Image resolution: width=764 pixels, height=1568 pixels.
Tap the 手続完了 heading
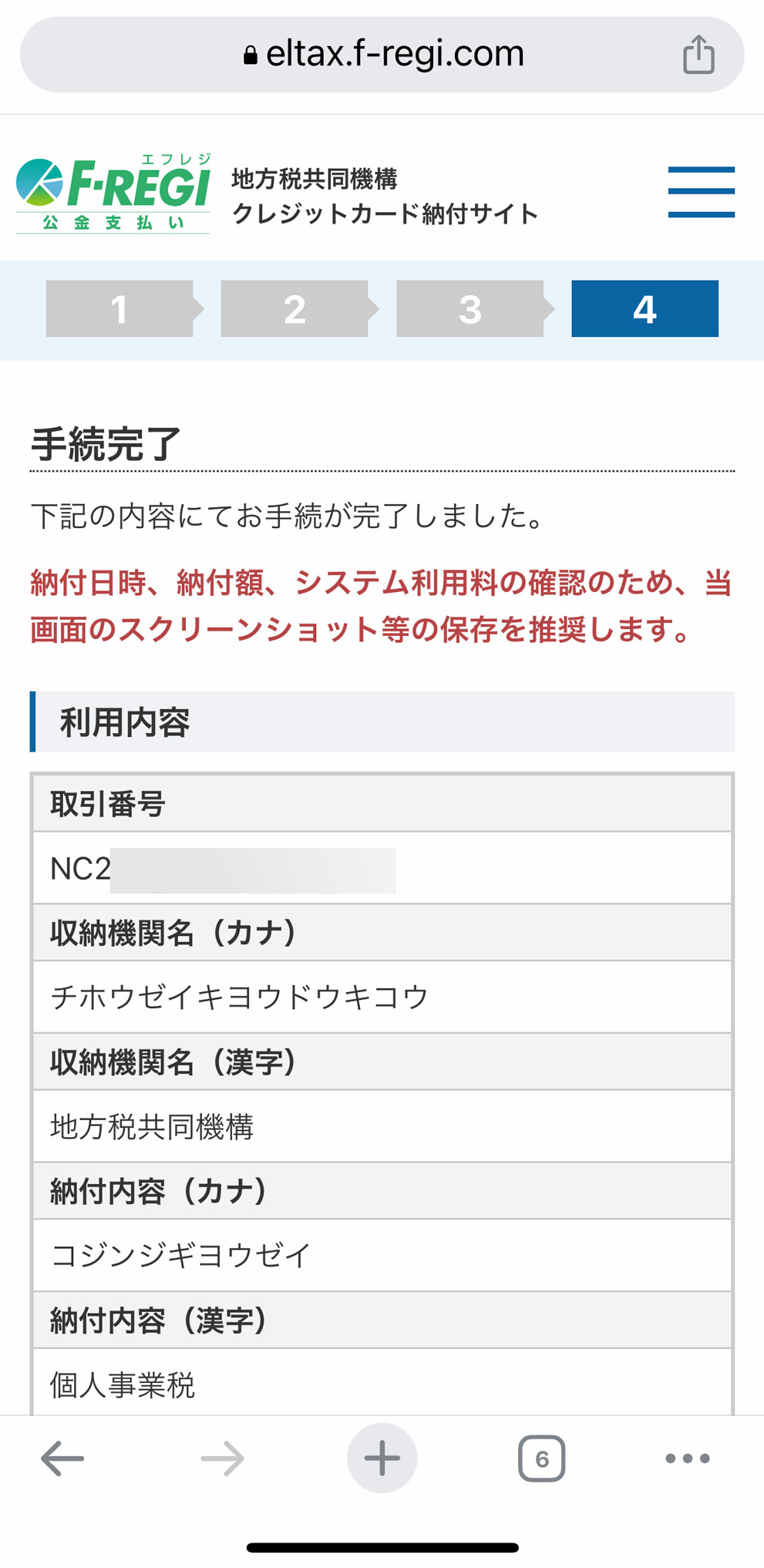point(106,445)
